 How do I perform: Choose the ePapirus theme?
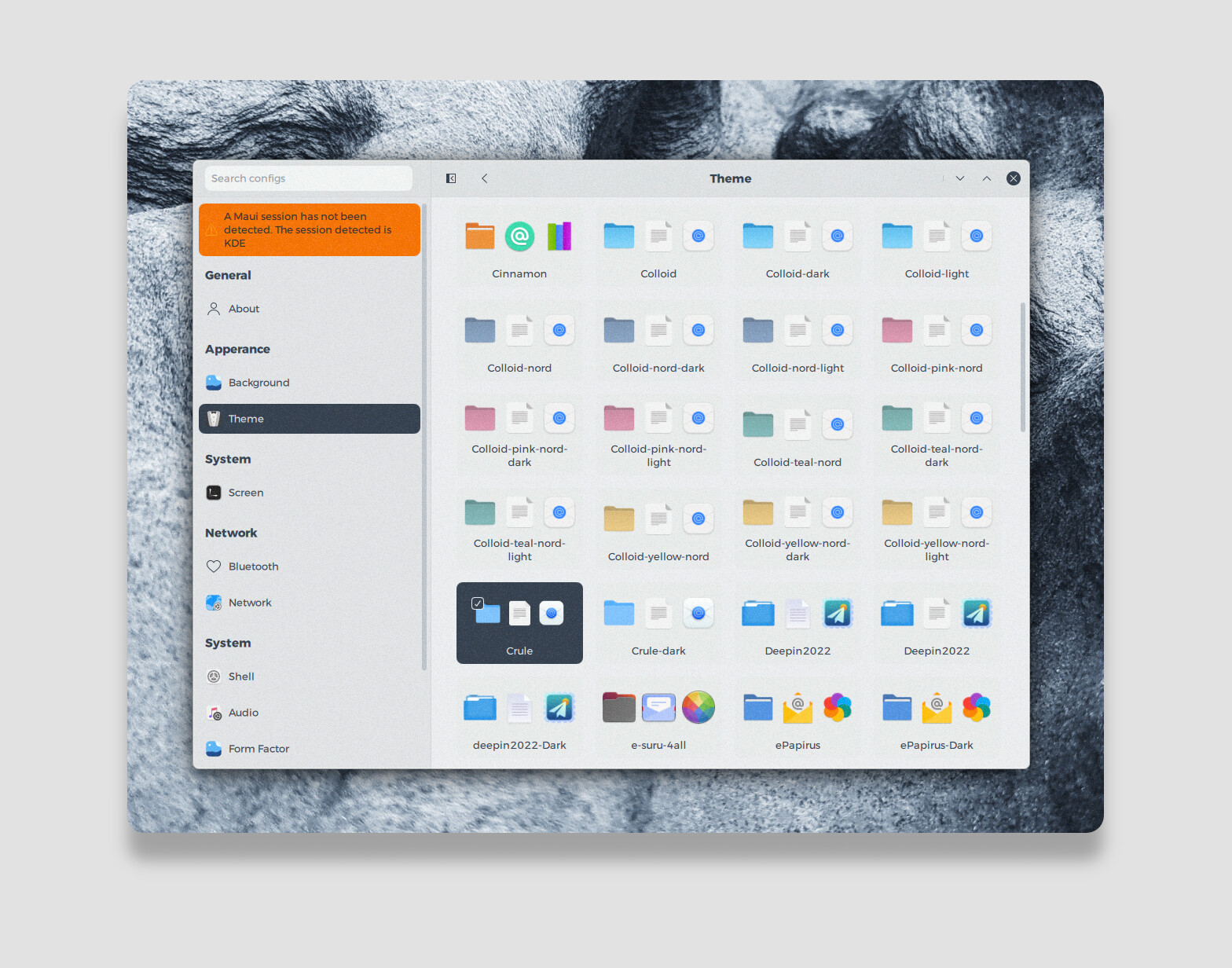797,717
